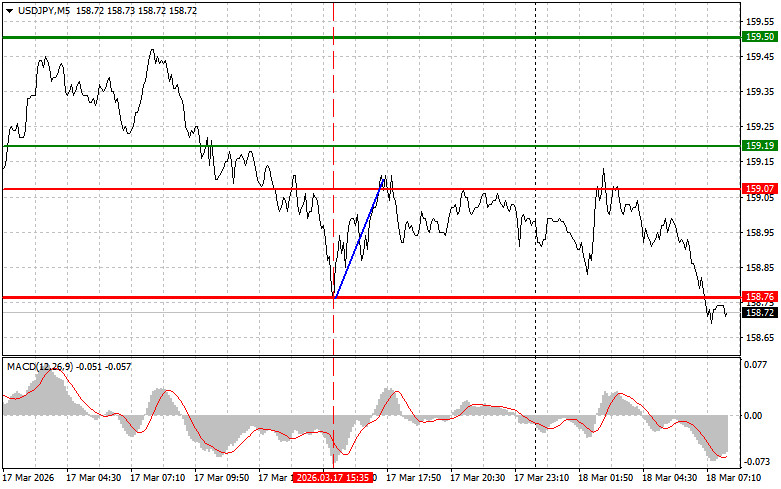
Task: Select the USDJPY,M5 chart title text
Action: click(x=44, y=10)
